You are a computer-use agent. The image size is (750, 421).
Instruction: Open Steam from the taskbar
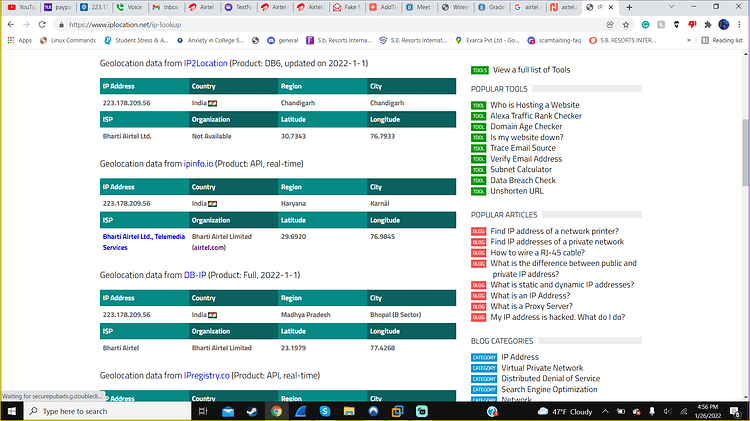pyautogui.click(x=252, y=411)
